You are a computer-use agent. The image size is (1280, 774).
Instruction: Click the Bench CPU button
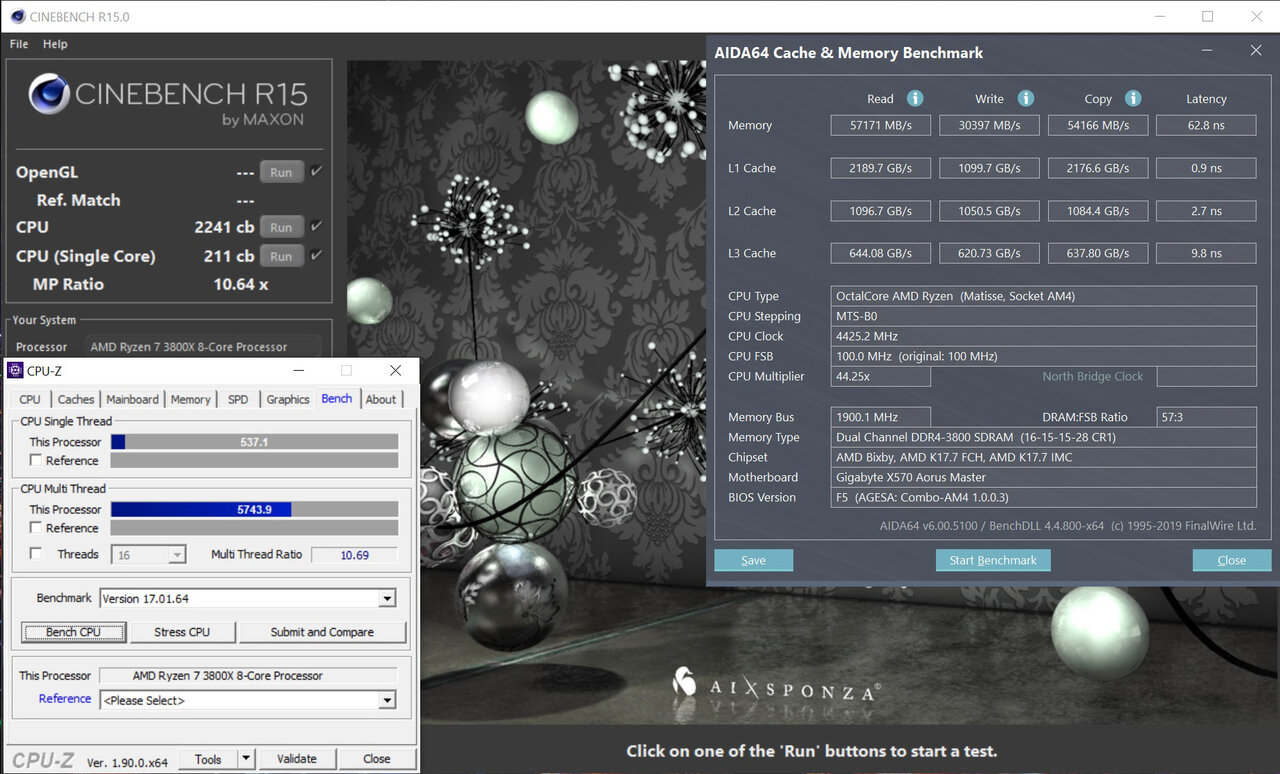click(74, 632)
